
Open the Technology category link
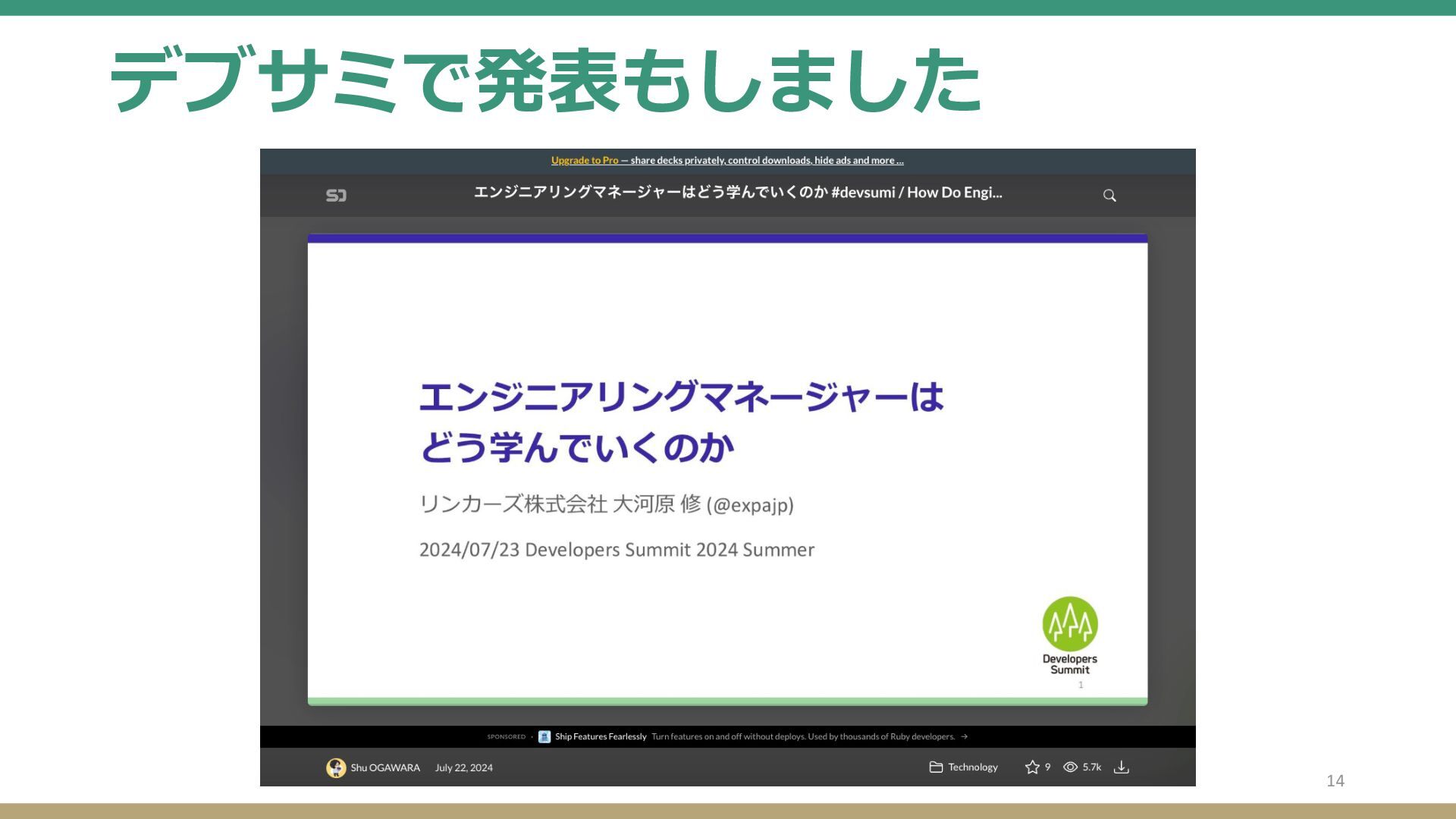[x=973, y=767]
